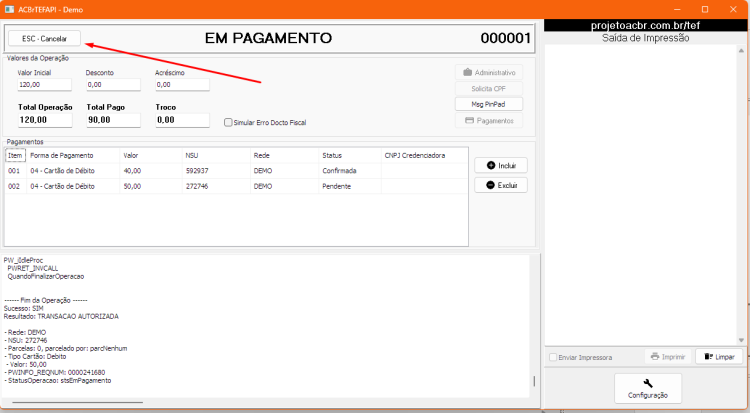Click the Msg PinPad button
This screenshot has width=750, height=413.
[x=488, y=104]
